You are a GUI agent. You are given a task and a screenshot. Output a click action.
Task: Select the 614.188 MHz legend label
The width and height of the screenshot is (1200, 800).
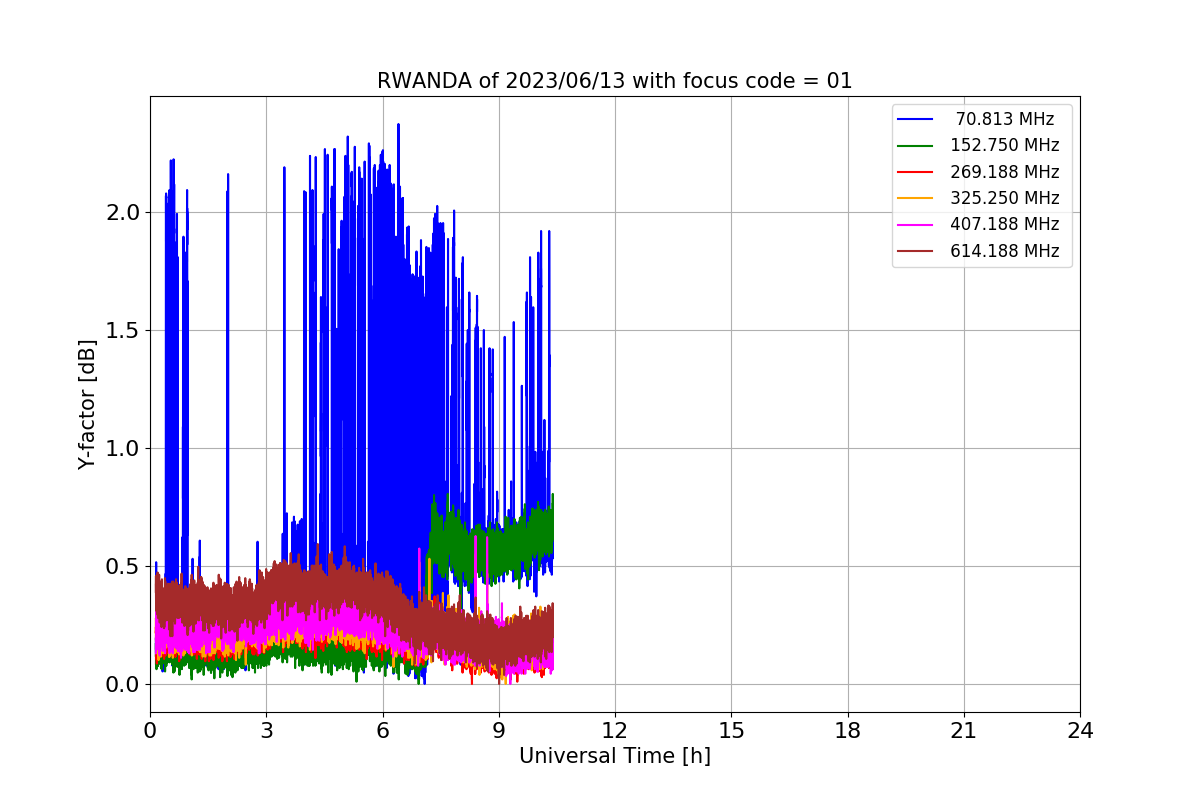pos(1005,251)
